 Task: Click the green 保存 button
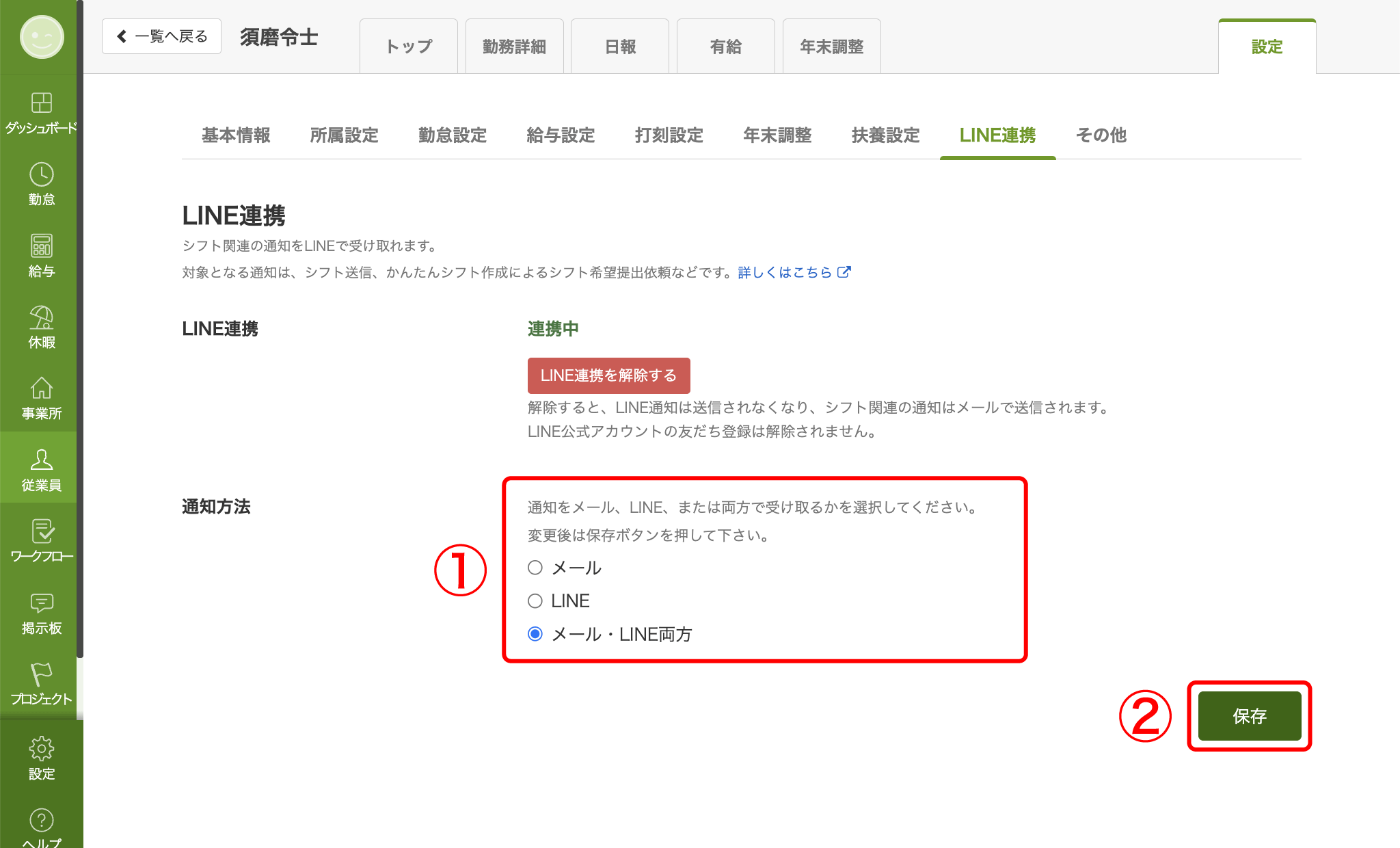click(1250, 716)
